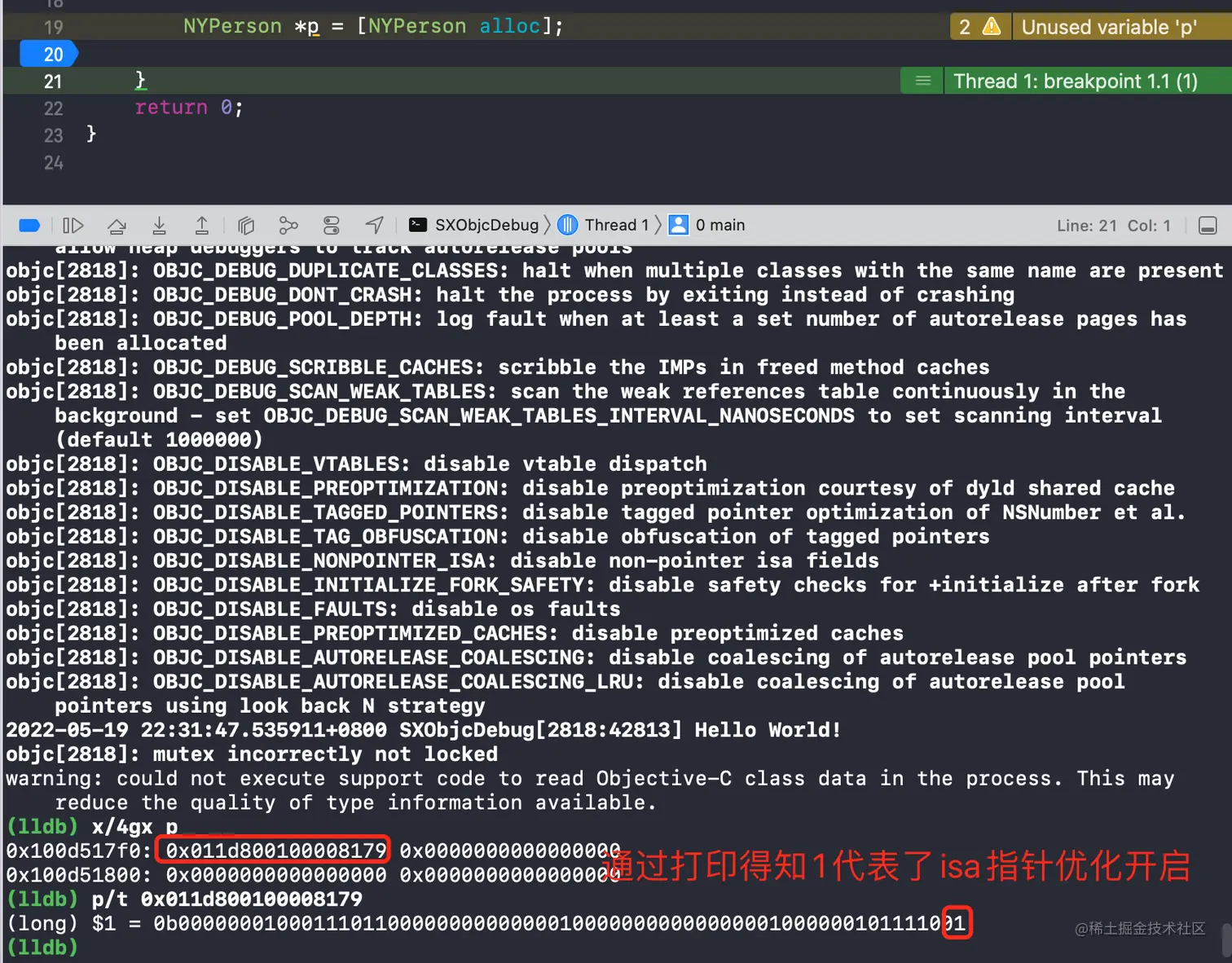Step into the function call
This screenshot has height=963, width=1232.
[160, 226]
